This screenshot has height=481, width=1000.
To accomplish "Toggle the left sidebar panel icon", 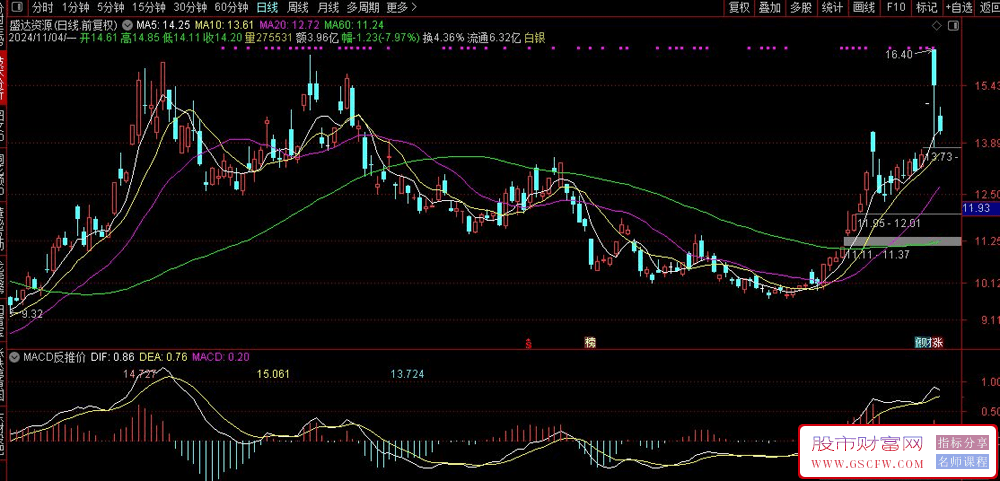I will tap(15, 8).
